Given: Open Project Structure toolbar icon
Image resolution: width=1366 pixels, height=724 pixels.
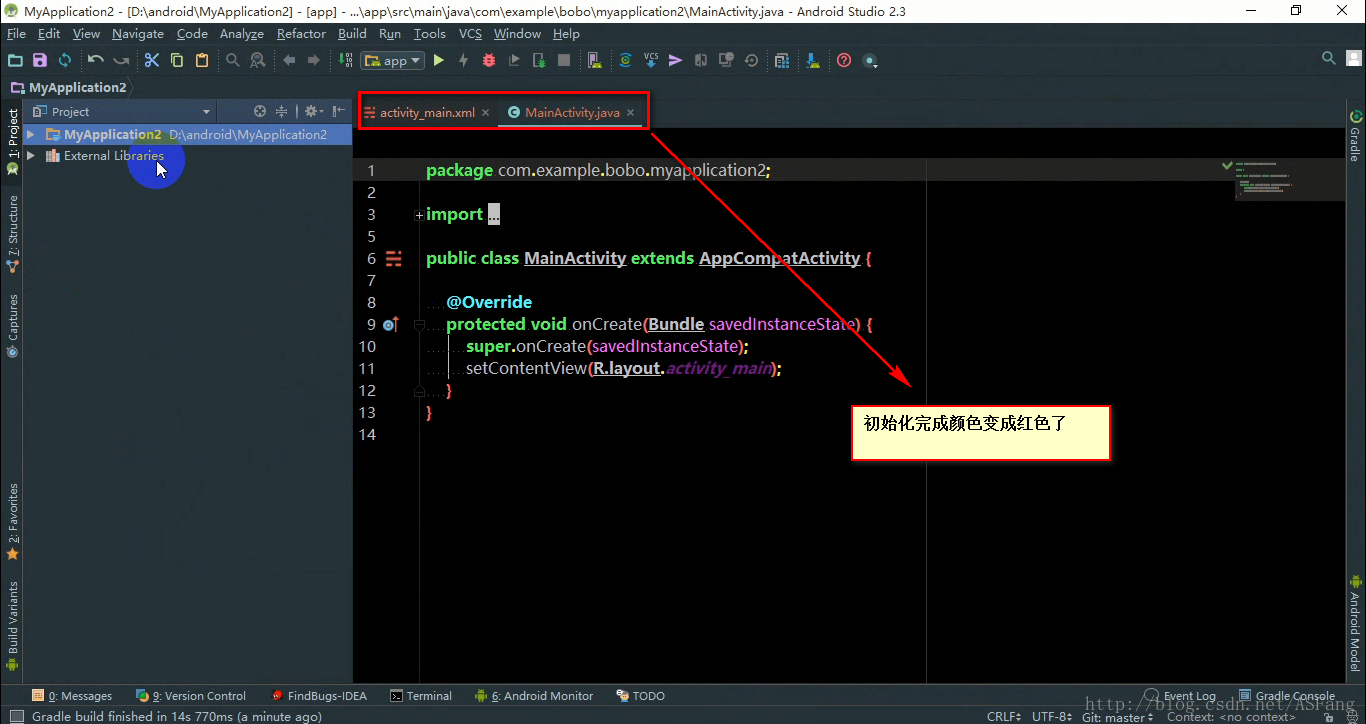Looking at the screenshot, I should [x=782, y=60].
